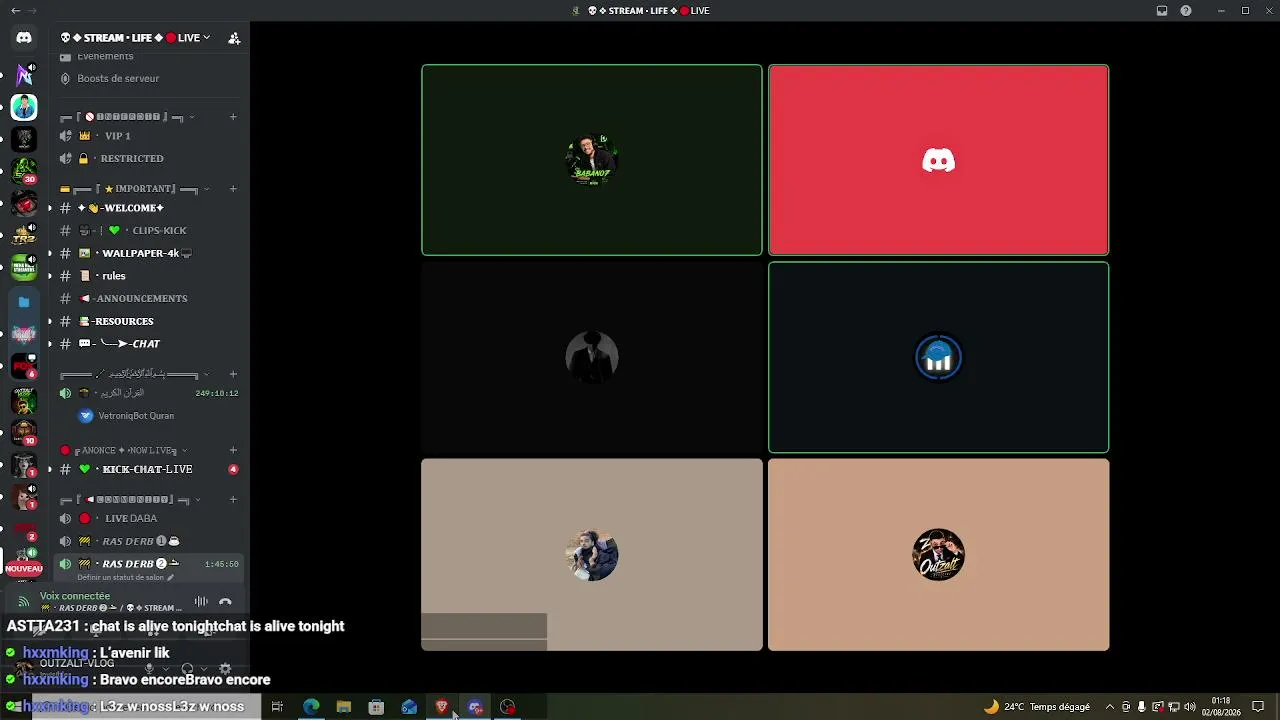The height and width of the screenshot is (720, 1280).
Task: Show hidden system tray icons
Action: 1109,707
